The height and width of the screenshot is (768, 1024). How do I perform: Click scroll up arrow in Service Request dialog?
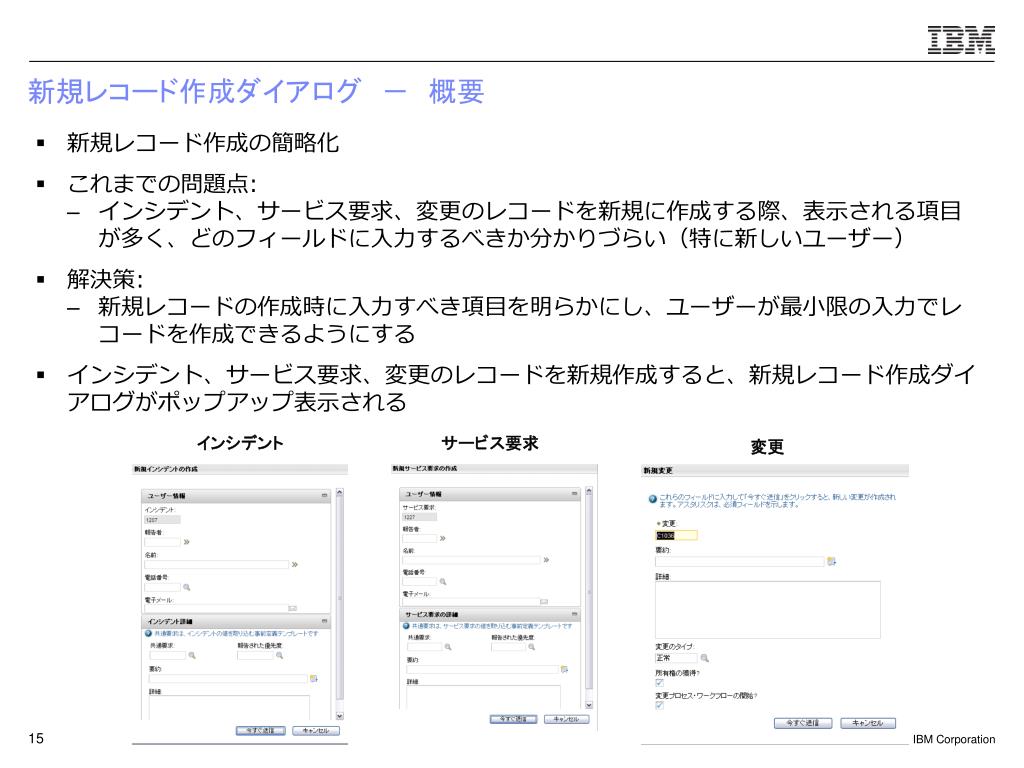589,490
